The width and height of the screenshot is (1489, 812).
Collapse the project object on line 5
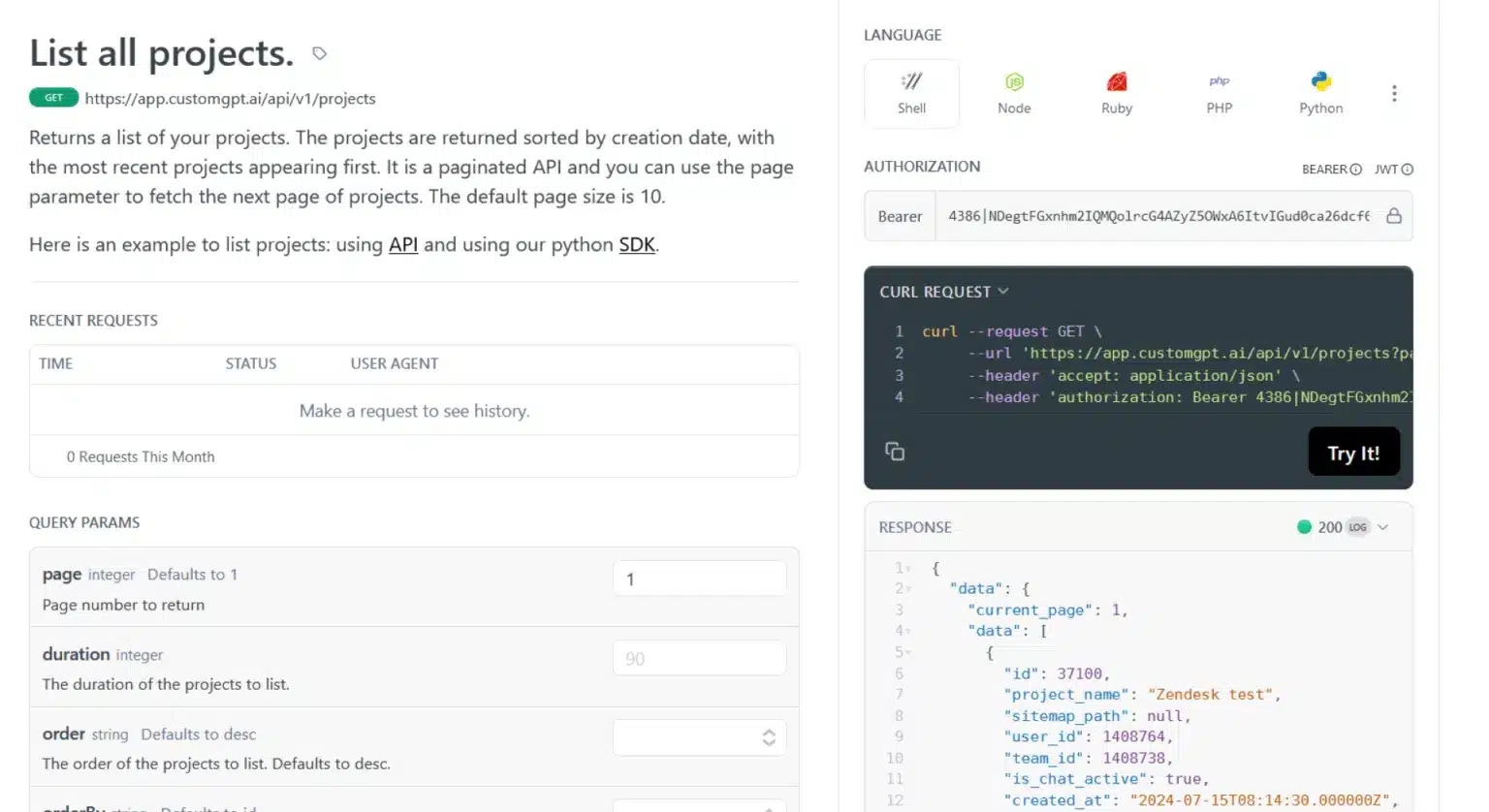point(908,652)
